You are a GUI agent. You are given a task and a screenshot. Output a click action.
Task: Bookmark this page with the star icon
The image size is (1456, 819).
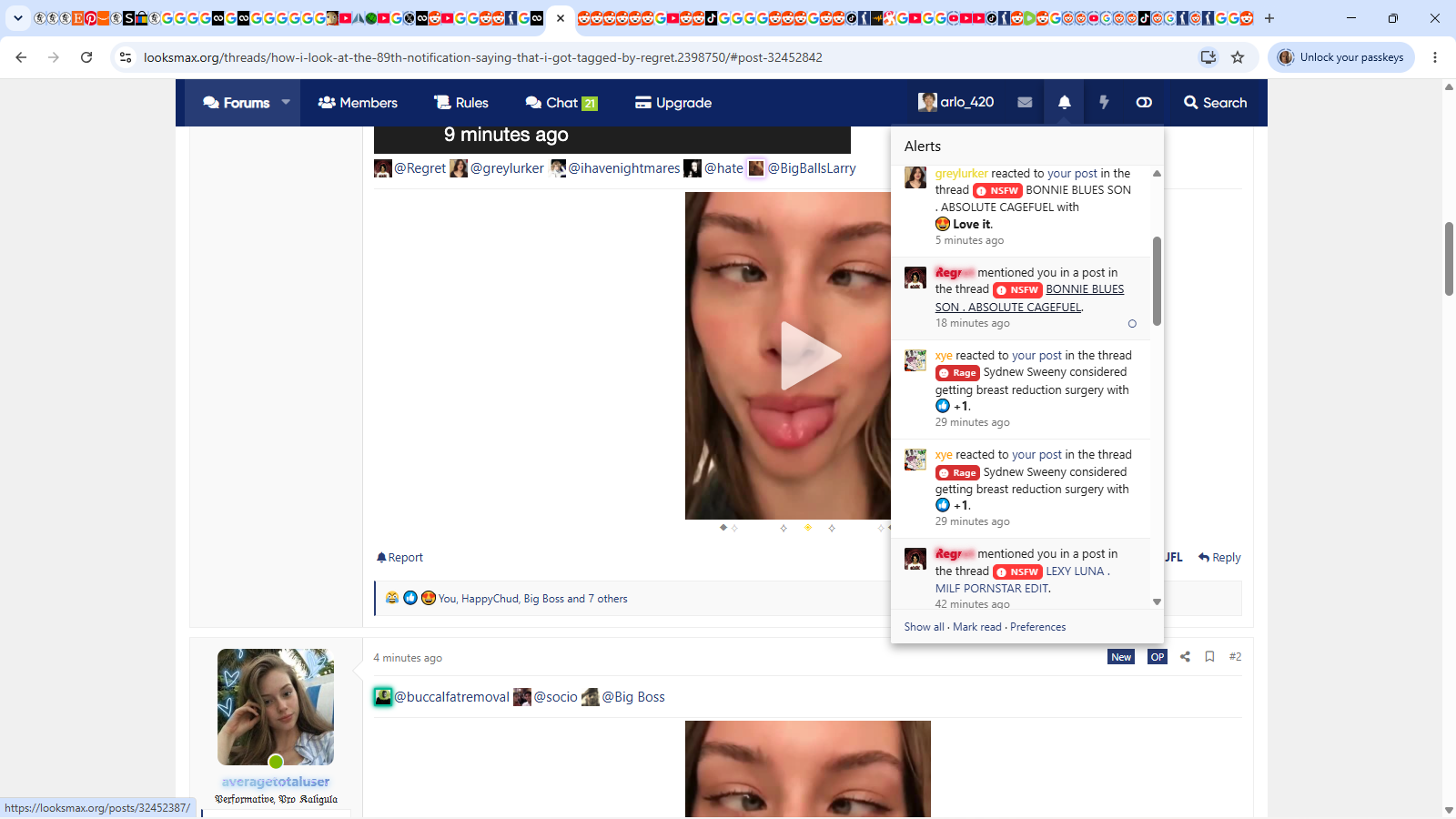1238,57
